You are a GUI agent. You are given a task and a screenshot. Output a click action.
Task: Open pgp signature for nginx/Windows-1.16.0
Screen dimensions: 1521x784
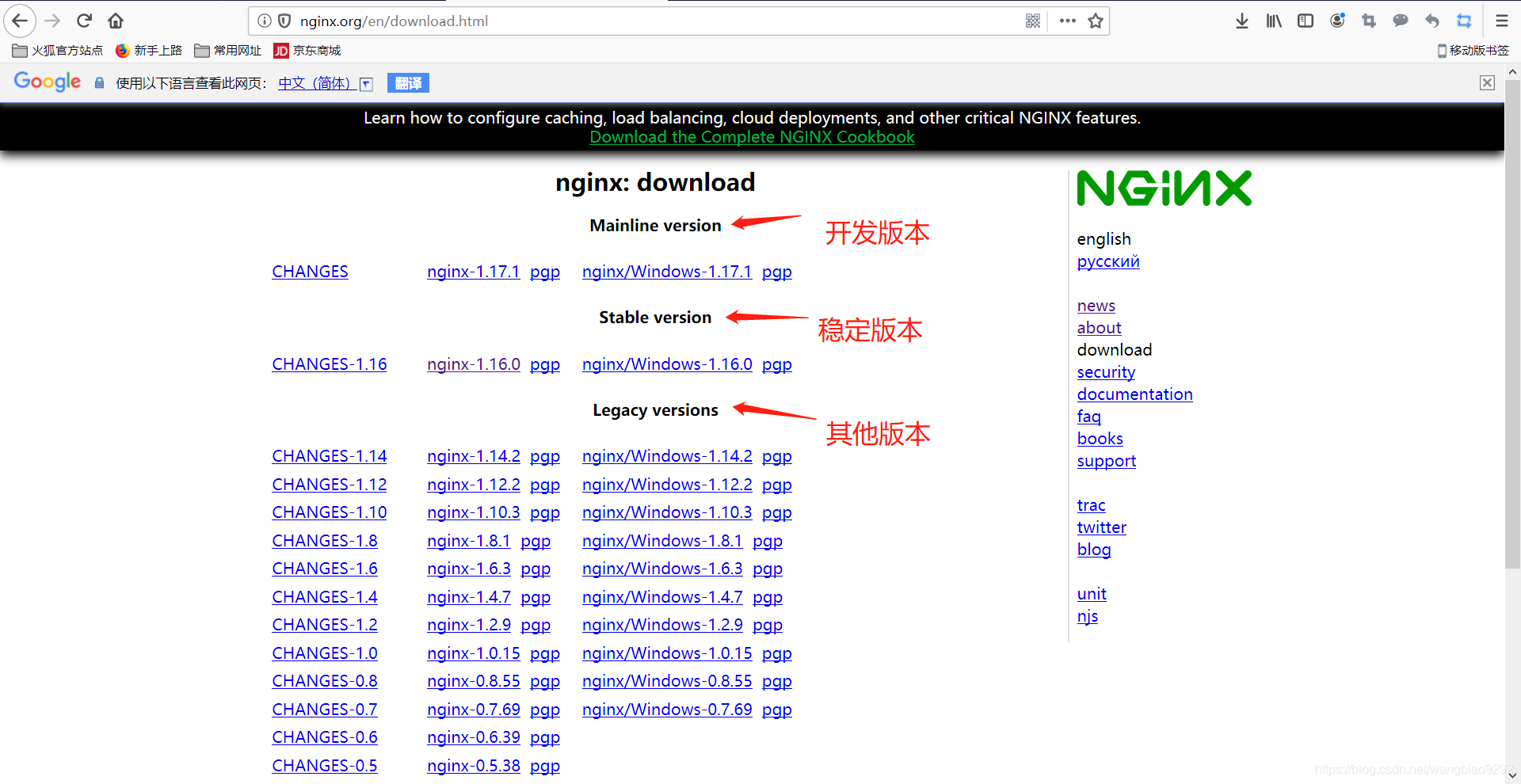(x=777, y=365)
